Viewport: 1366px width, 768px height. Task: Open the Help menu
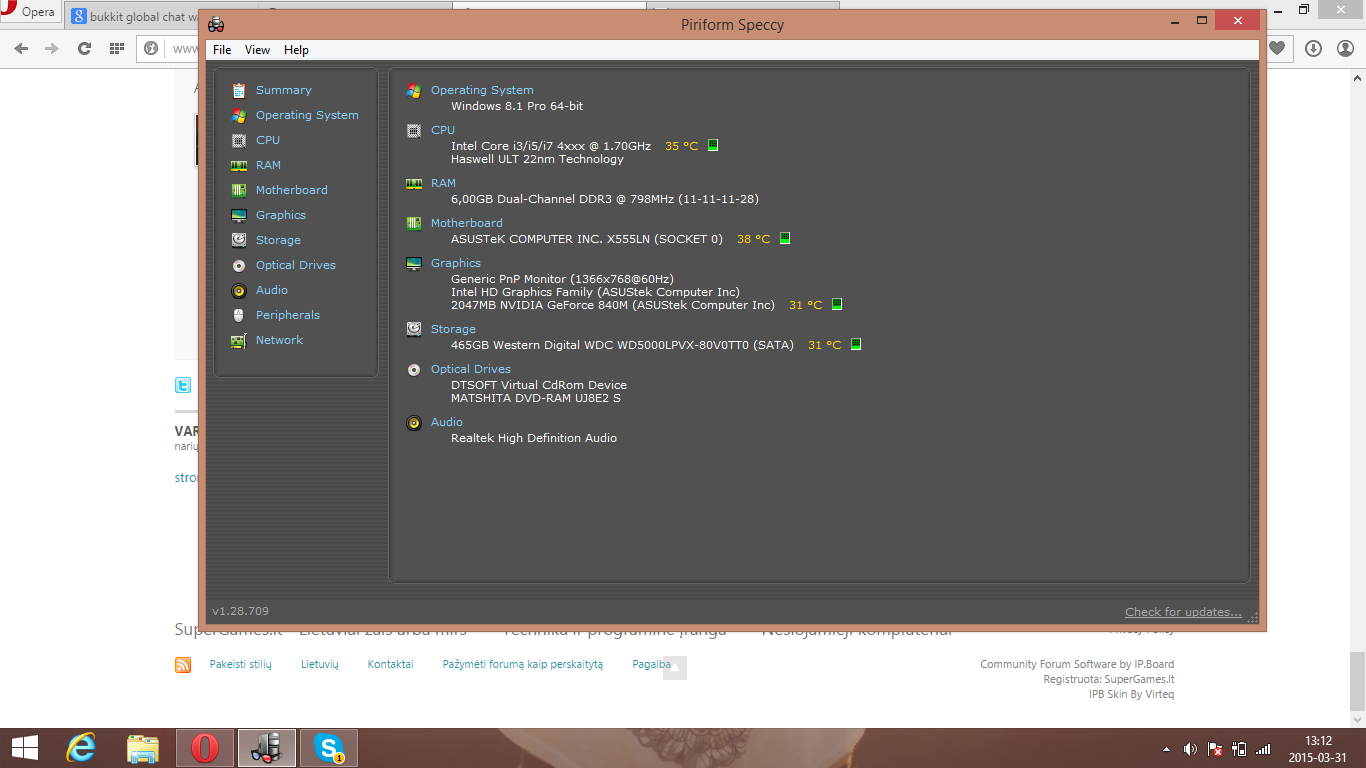pos(296,50)
